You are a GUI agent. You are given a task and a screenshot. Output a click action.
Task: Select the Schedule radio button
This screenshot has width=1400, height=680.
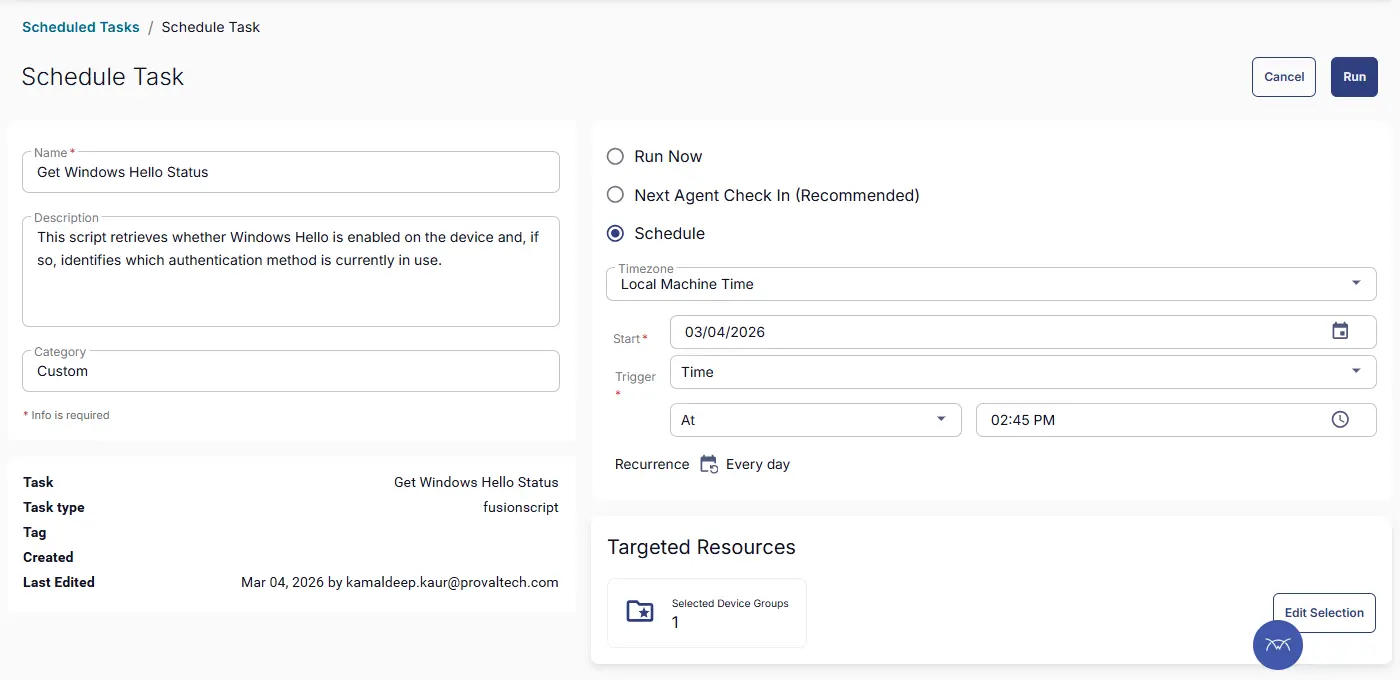click(x=616, y=234)
